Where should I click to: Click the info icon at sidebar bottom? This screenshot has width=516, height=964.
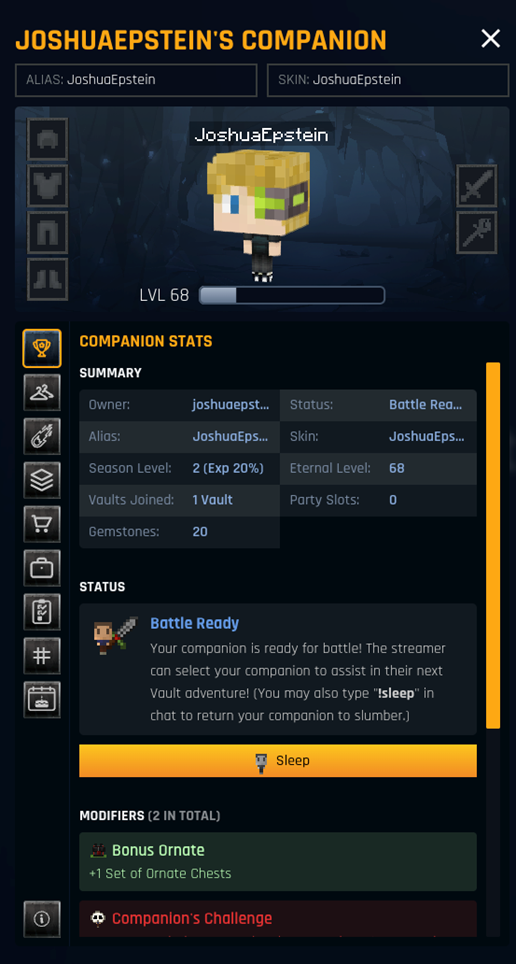point(42,919)
